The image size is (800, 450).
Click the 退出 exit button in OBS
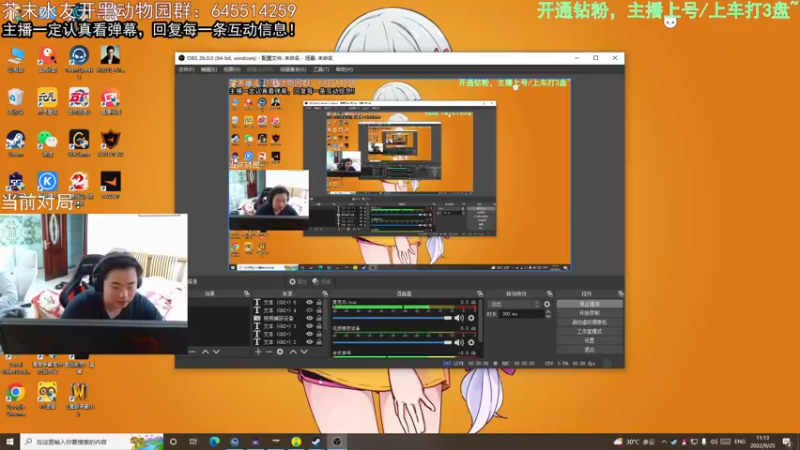tap(589, 350)
